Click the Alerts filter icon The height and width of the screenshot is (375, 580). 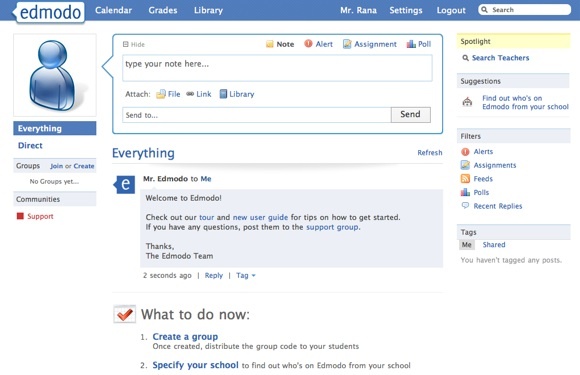click(465, 152)
